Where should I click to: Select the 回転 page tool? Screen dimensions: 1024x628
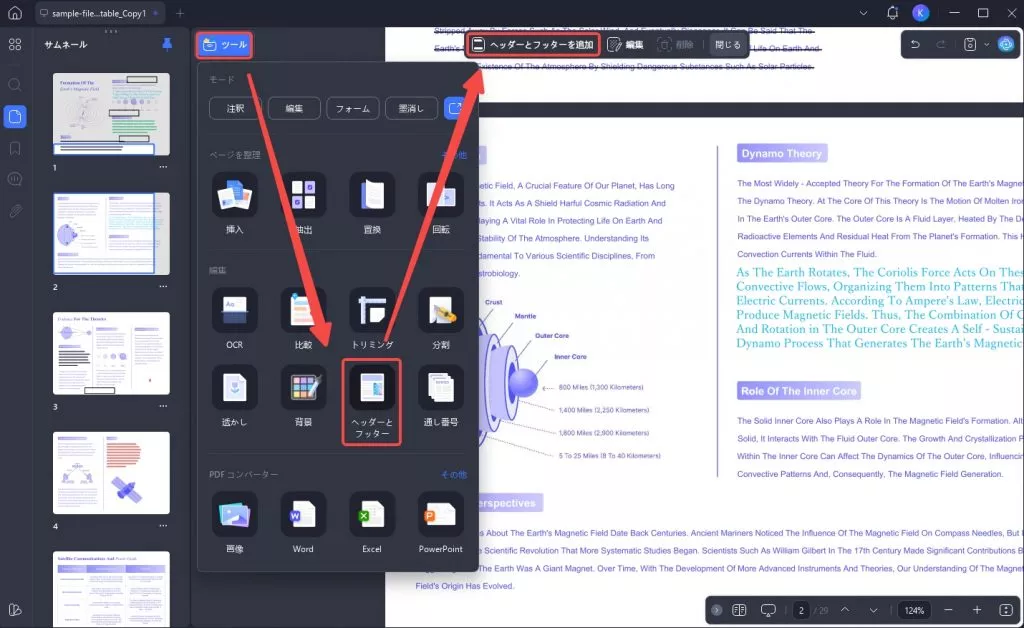coord(441,203)
